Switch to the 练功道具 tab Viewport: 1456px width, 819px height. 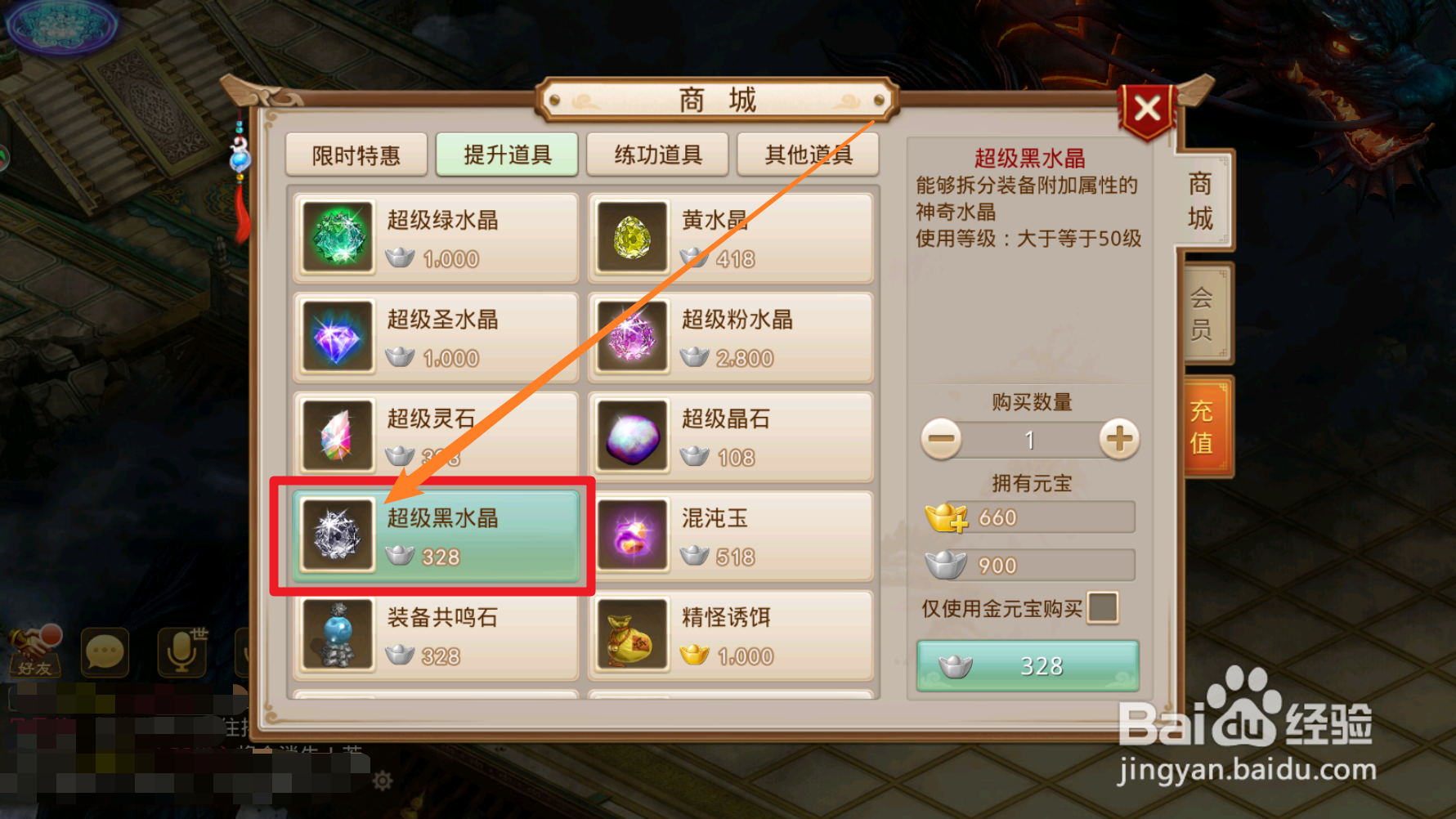(658, 154)
